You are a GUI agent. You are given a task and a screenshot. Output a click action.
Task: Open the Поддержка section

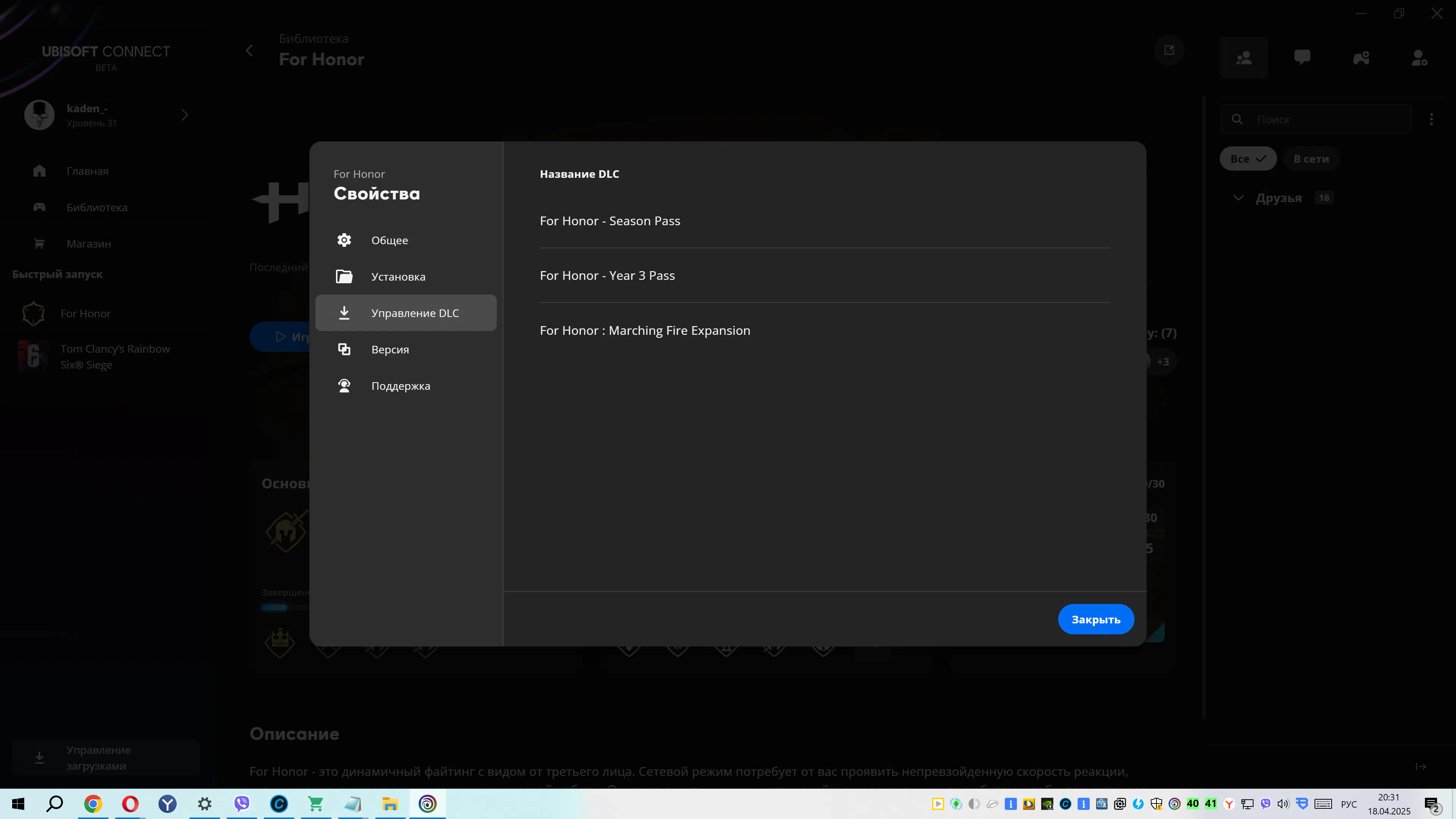(x=406, y=386)
